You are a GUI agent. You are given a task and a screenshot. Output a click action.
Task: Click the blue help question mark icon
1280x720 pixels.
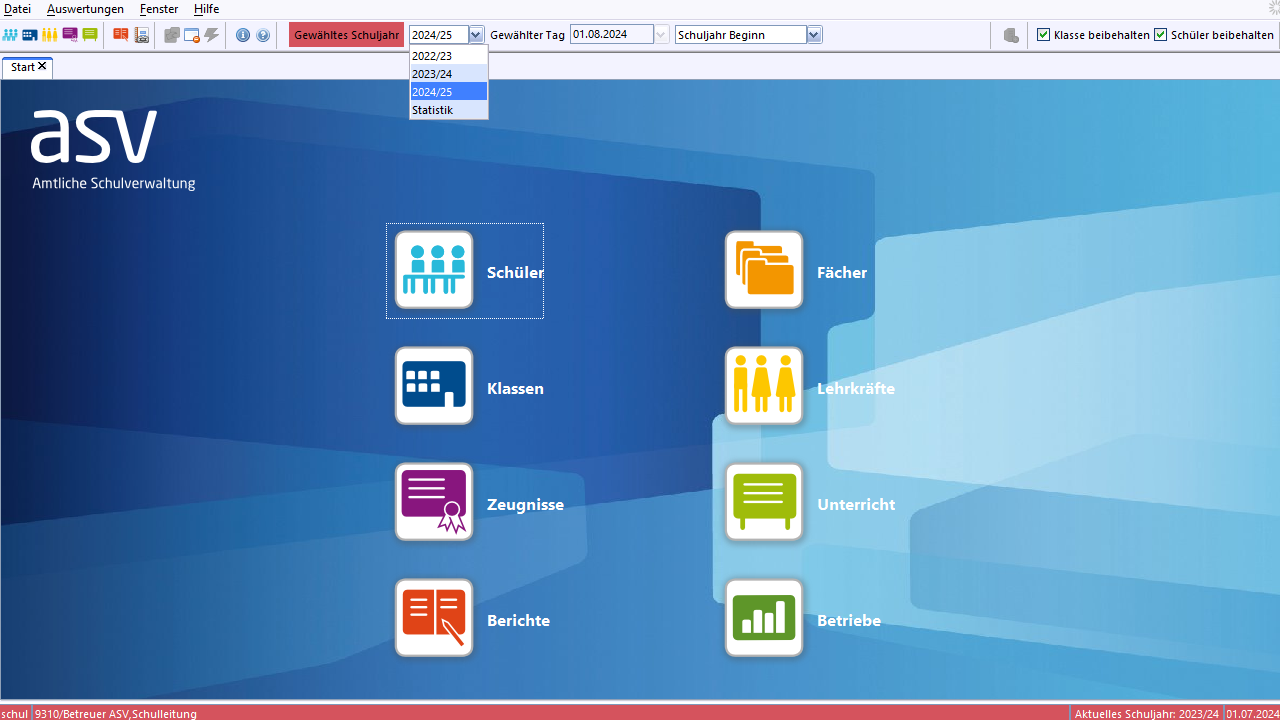click(x=263, y=35)
